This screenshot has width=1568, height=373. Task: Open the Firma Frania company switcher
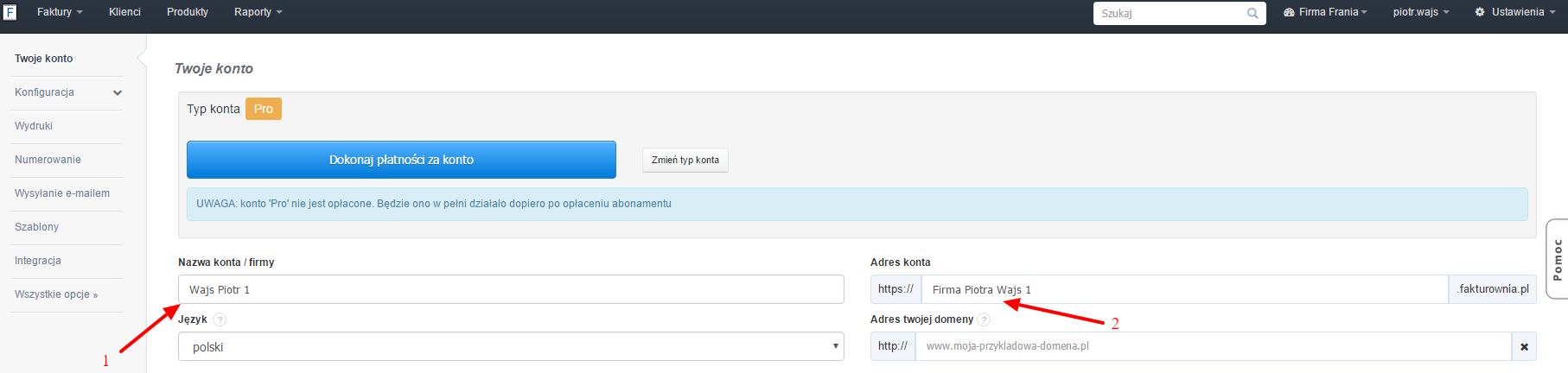(1325, 12)
